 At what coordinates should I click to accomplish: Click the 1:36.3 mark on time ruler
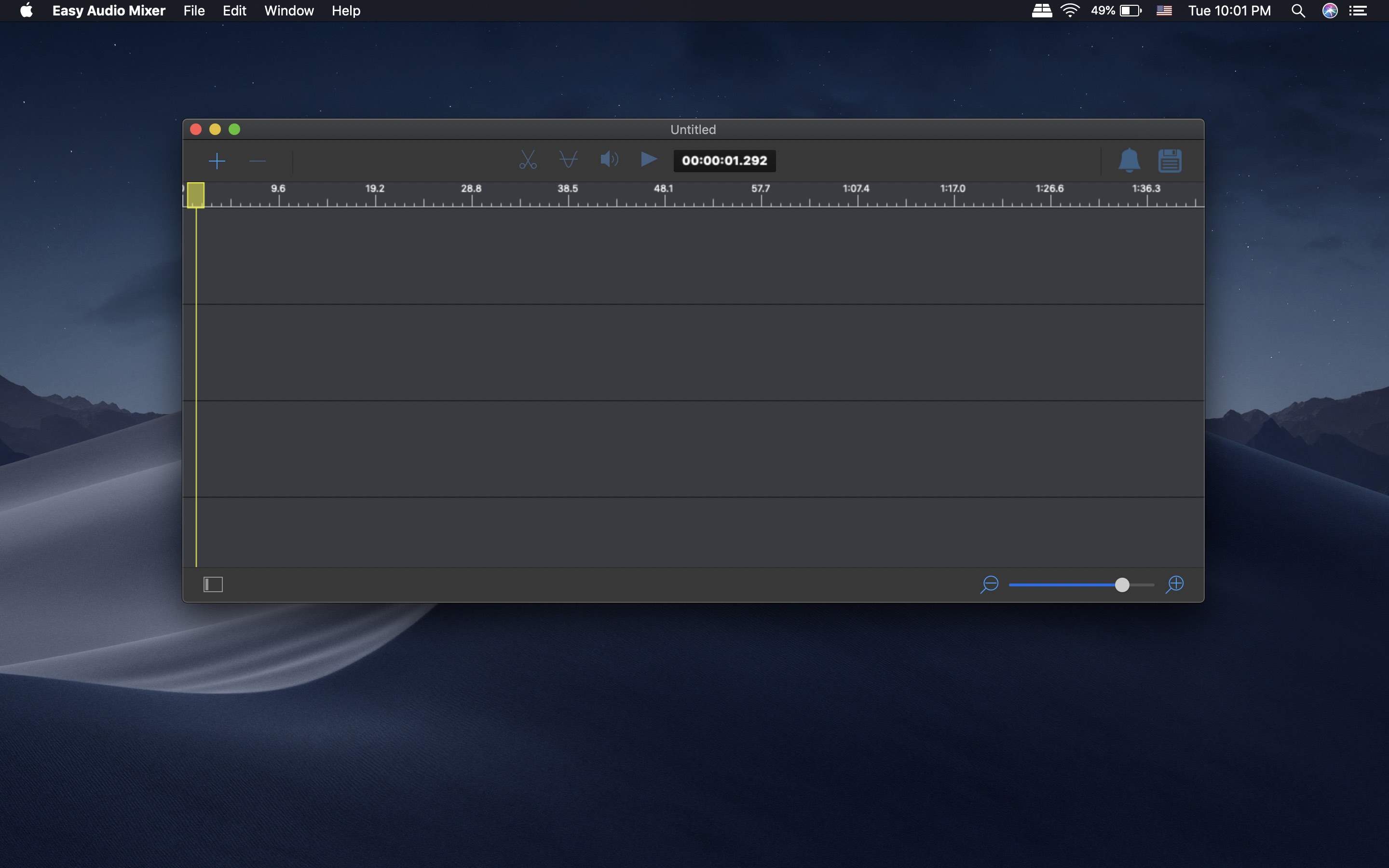point(1146,188)
